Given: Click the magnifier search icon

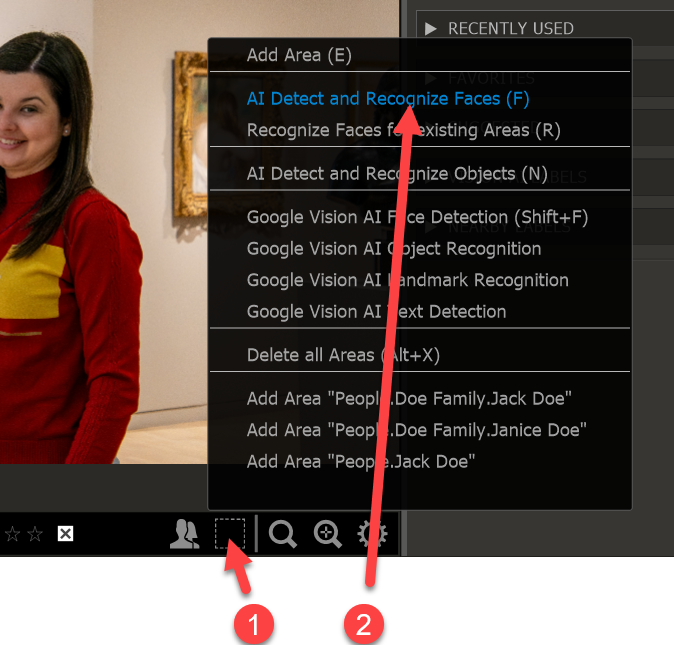Looking at the screenshot, I should tap(282, 534).
